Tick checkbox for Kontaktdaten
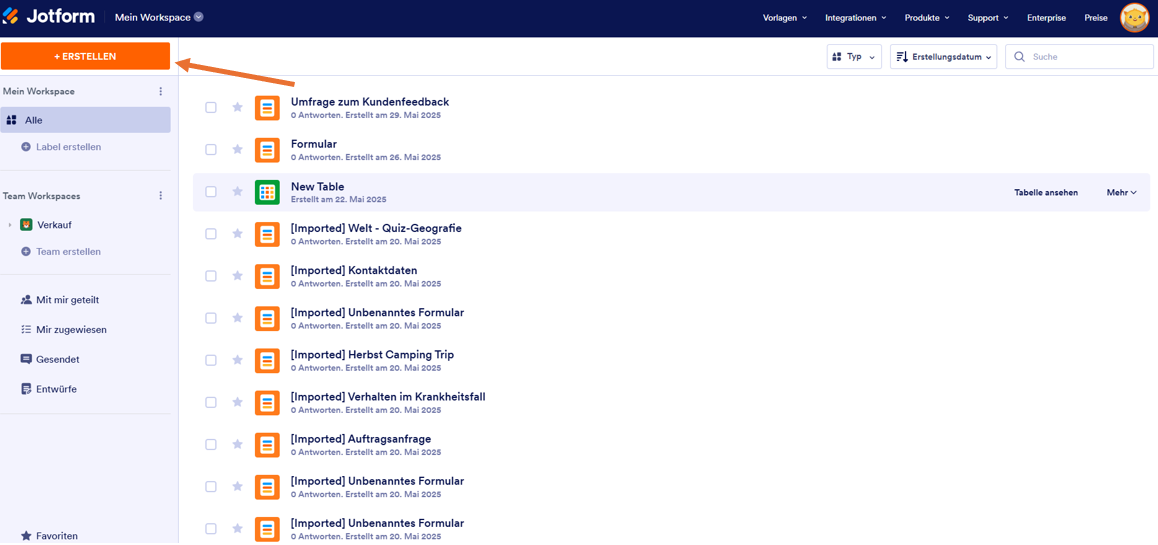The height and width of the screenshot is (545, 1158). [x=211, y=275]
